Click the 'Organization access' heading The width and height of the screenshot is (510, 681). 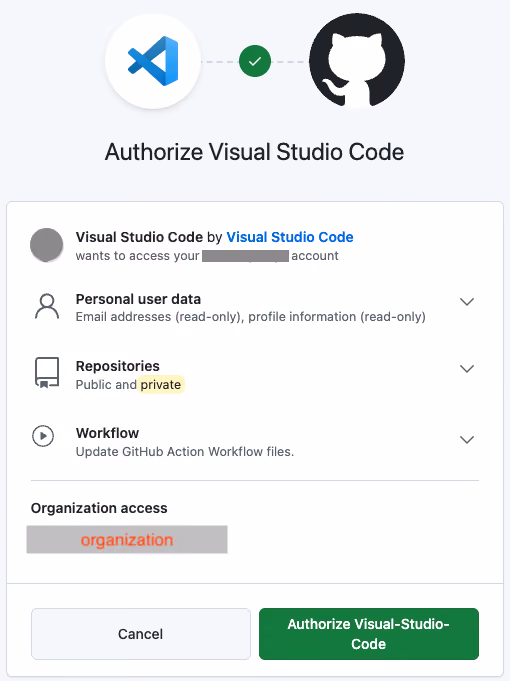point(99,508)
